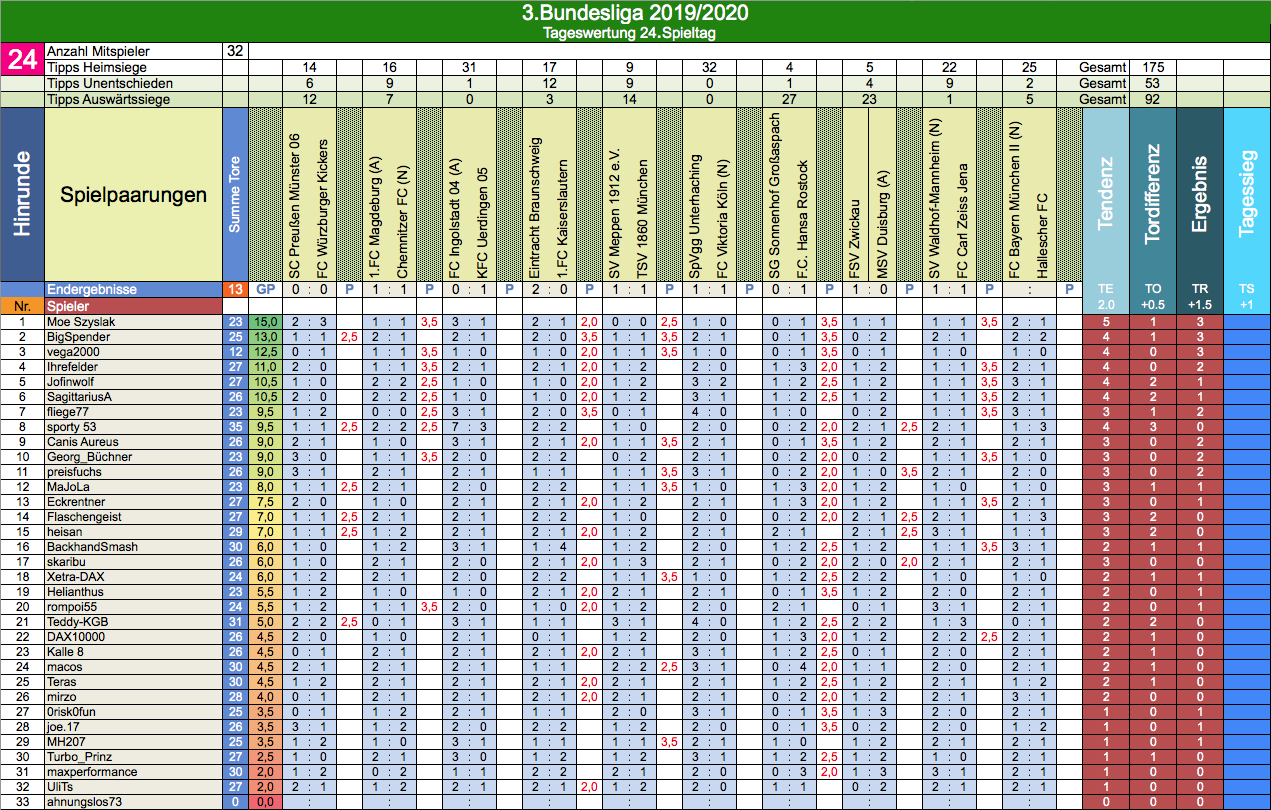This screenshot has height=810, width=1271.
Task: Select the 'Tipps Unentschieden' row label
Action: pyautogui.click(x=109, y=83)
